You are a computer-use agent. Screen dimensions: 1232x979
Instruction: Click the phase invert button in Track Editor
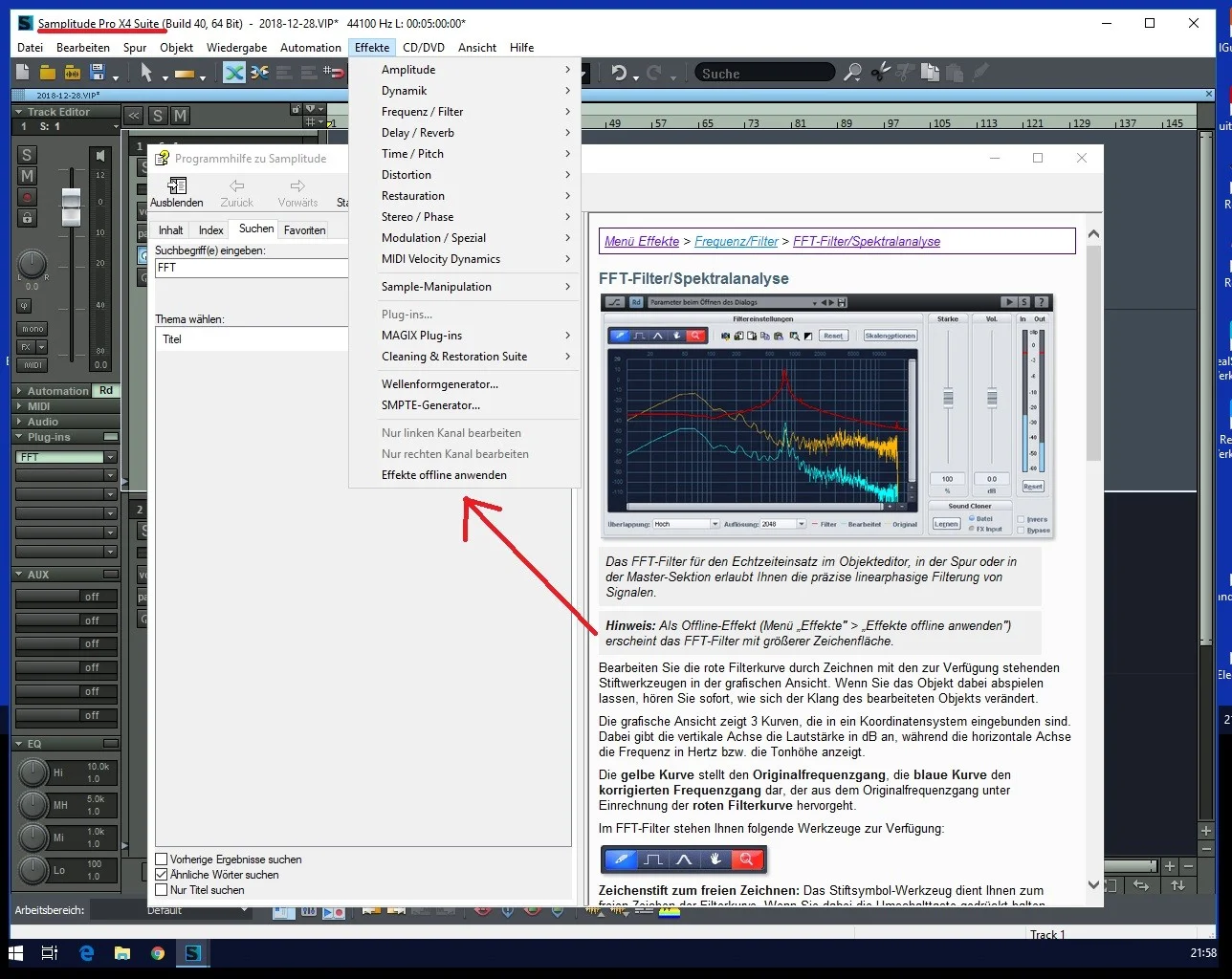(25, 306)
